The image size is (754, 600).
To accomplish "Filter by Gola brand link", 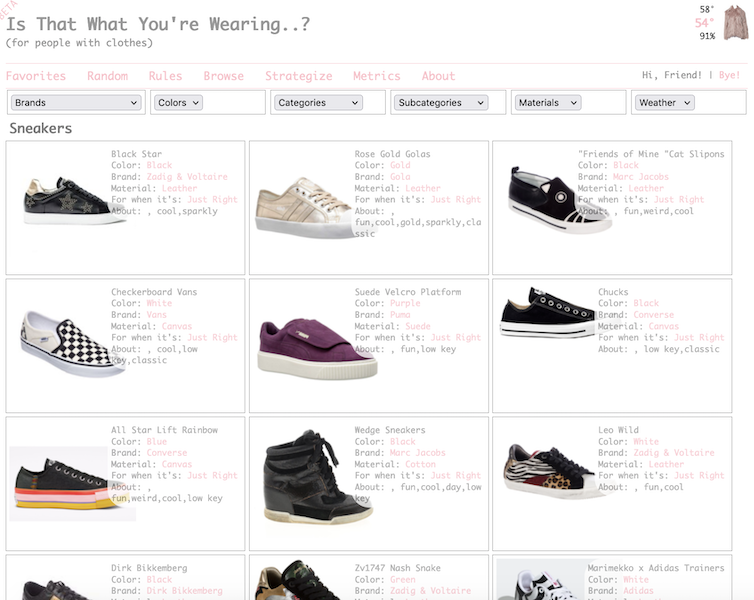I will pyautogui.click(x=400, y=176).
